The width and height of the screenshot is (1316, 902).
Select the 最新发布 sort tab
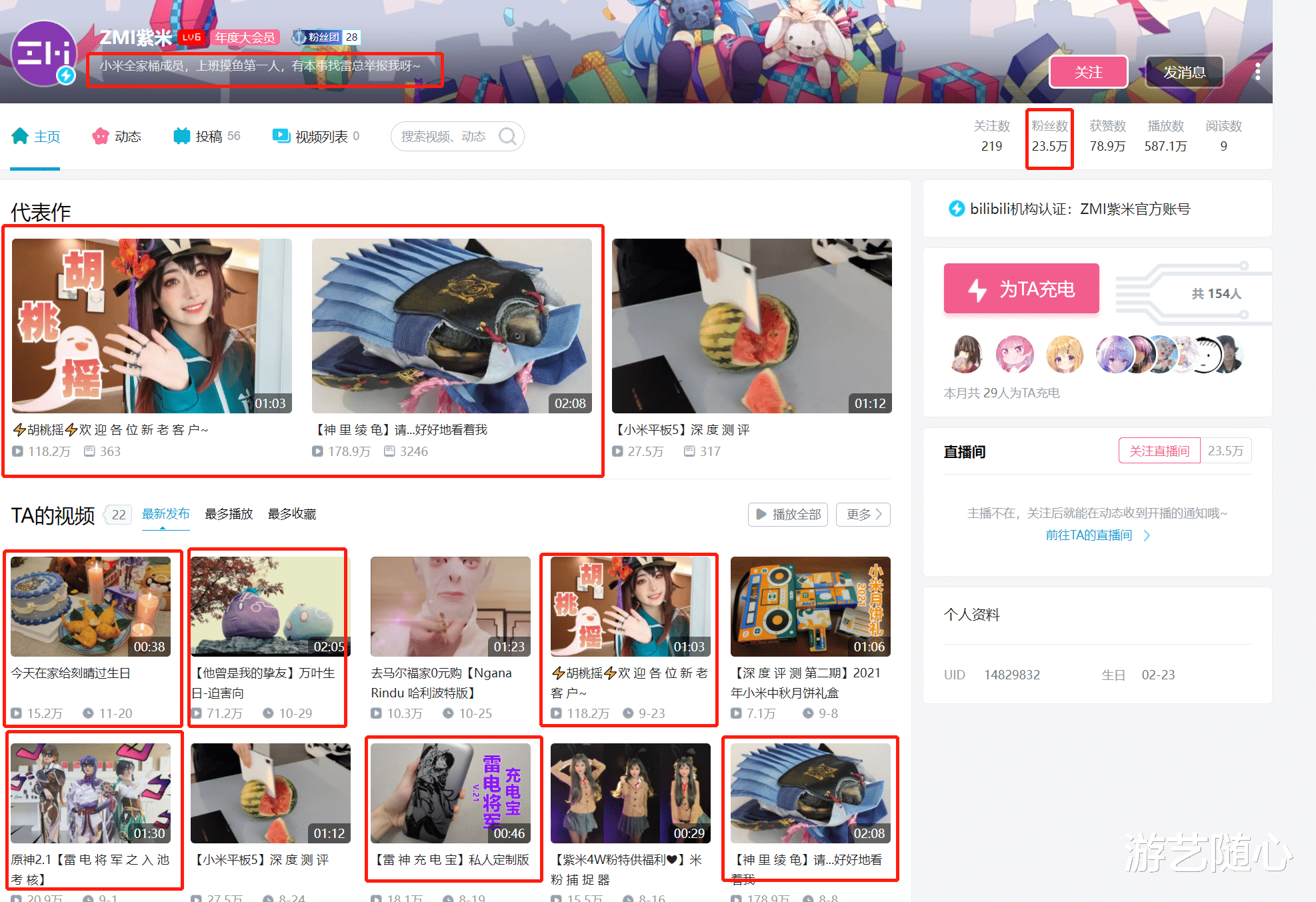(165, 514)
